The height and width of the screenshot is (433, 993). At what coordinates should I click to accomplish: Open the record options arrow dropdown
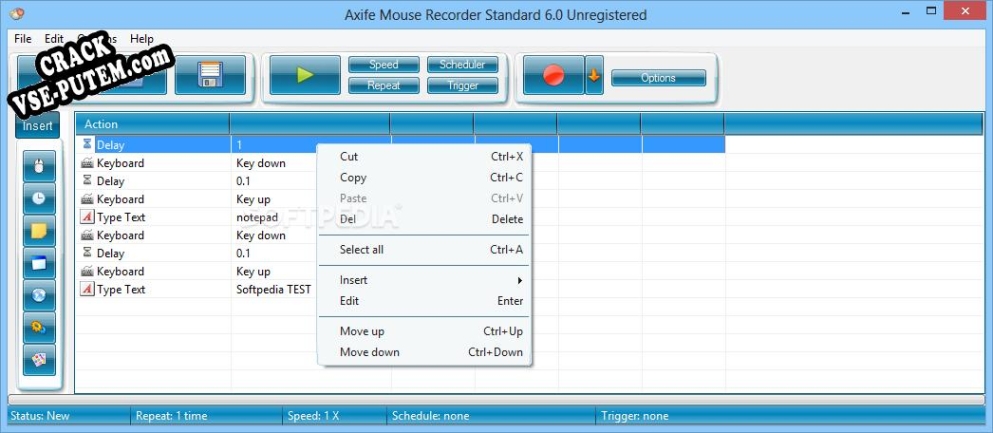pos(594,75)
